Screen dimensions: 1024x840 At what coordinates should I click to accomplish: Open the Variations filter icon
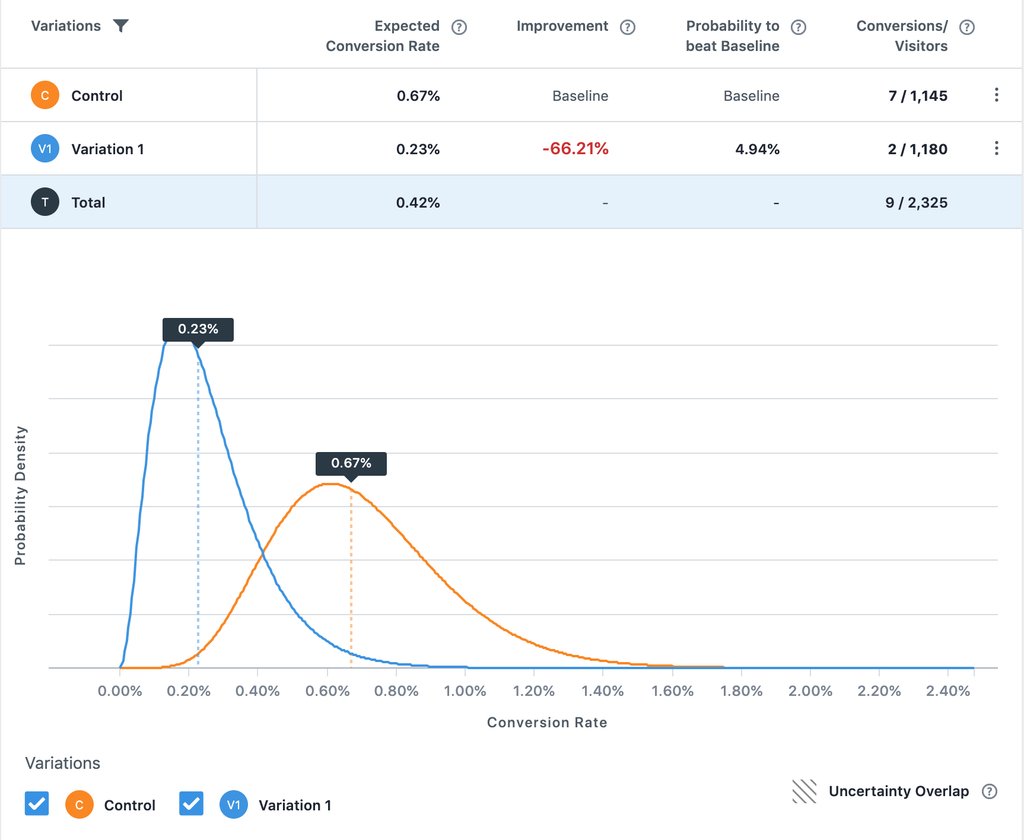(x=120, y=26)
